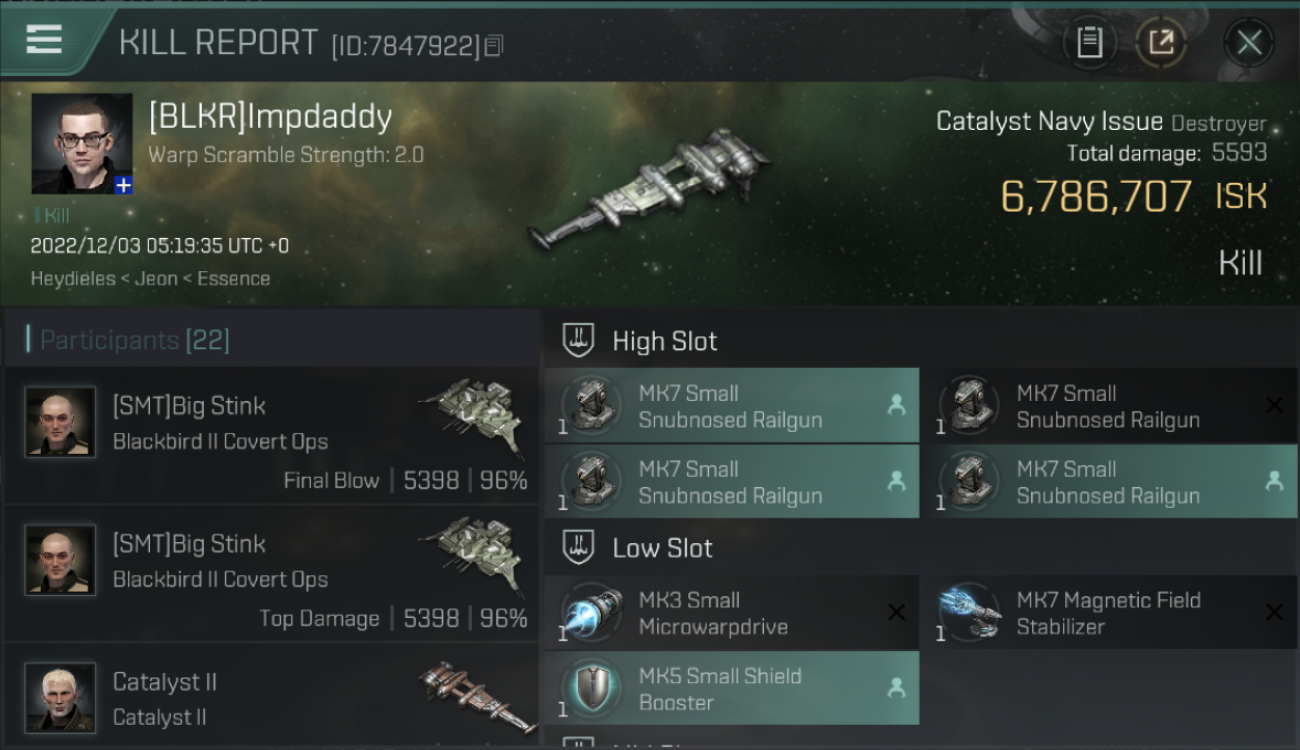Click the Heydieles system location link
The height and width of the screenshot is (750, 1300).
[x=73, y=279]
